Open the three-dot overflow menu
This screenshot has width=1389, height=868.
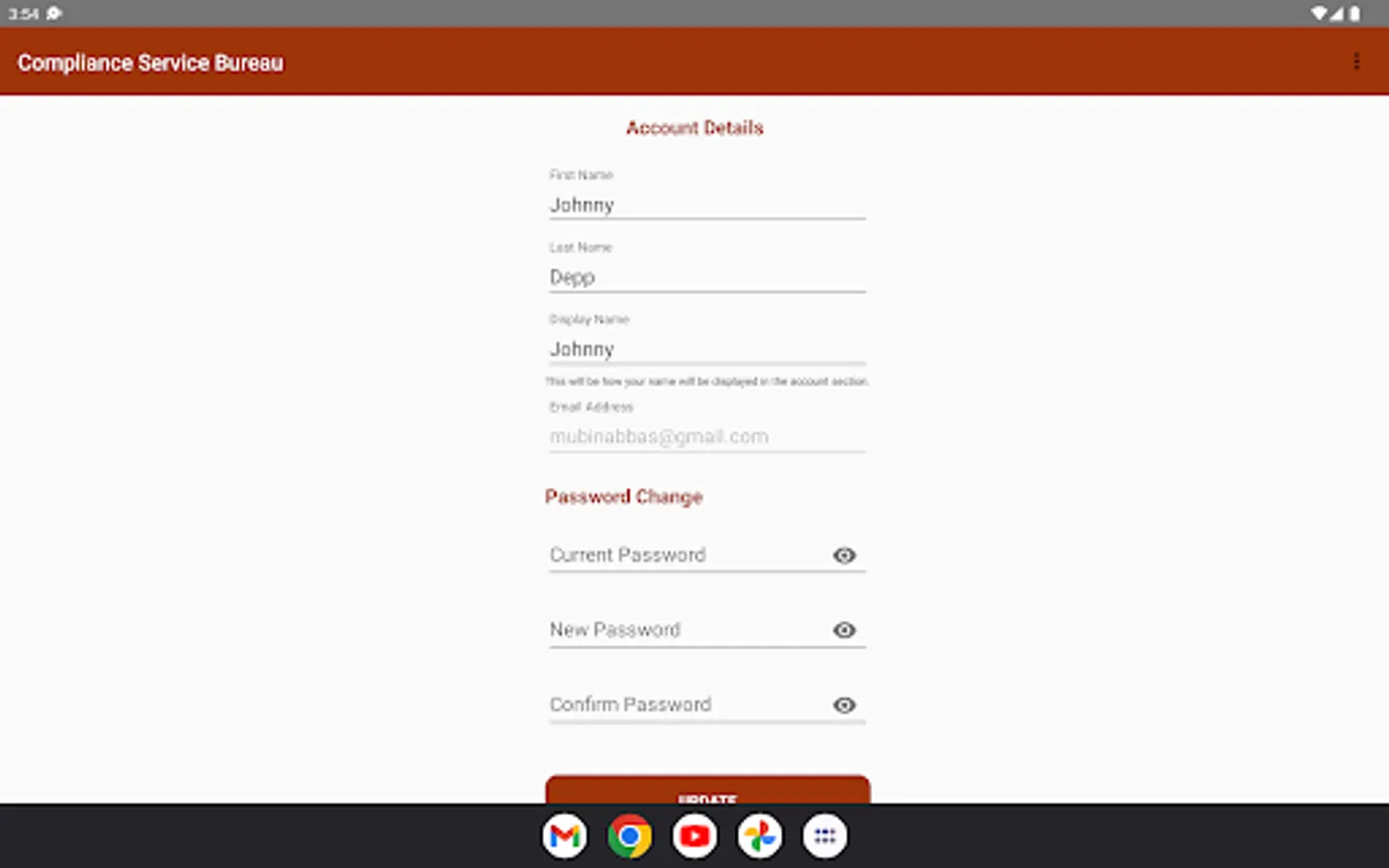(1356, 62)
